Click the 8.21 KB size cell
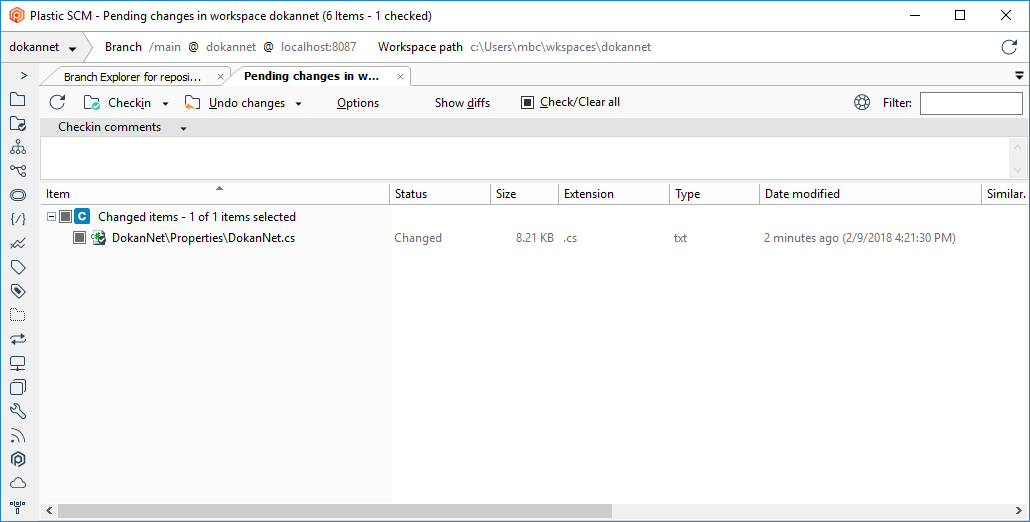The image size is (1030, 522). 534,238
